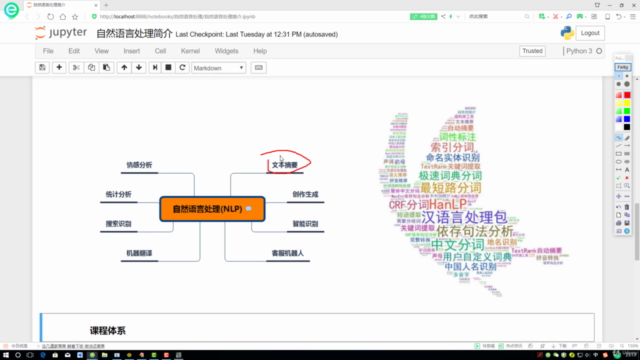Viewport: 640px width, 360px height.
Task: Open the command palette keyboard icon
Action: (259, 68)
